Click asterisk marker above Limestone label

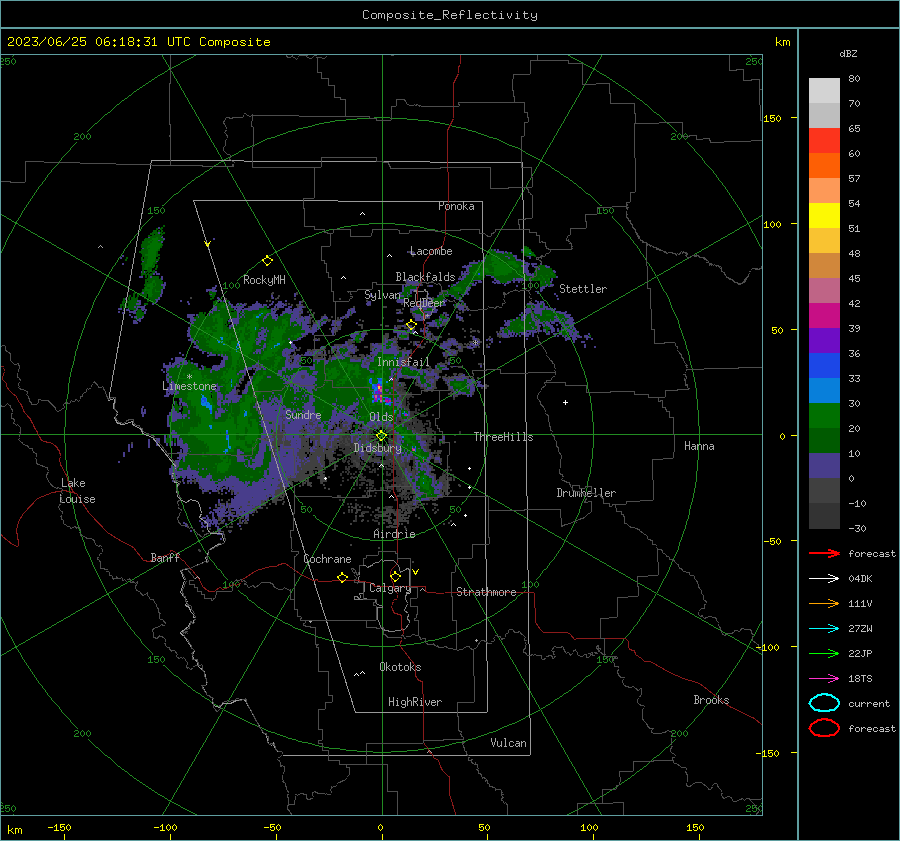click(189, 377)
